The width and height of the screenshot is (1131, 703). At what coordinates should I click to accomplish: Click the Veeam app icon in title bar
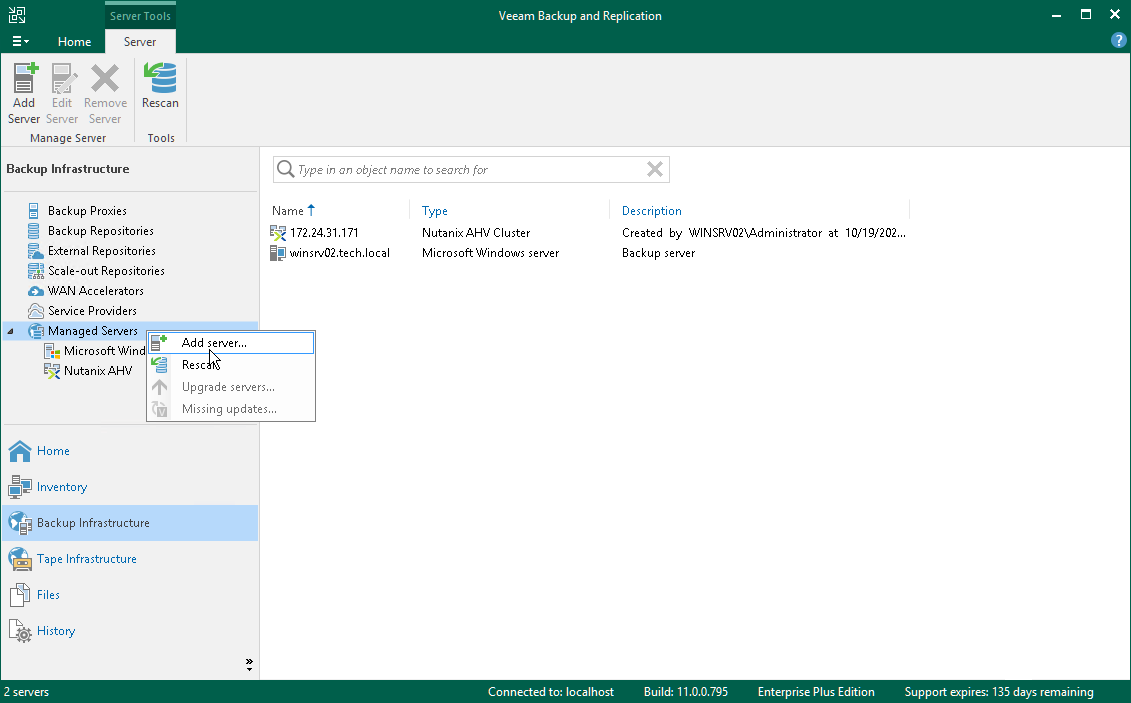click(x=17, y=15)
